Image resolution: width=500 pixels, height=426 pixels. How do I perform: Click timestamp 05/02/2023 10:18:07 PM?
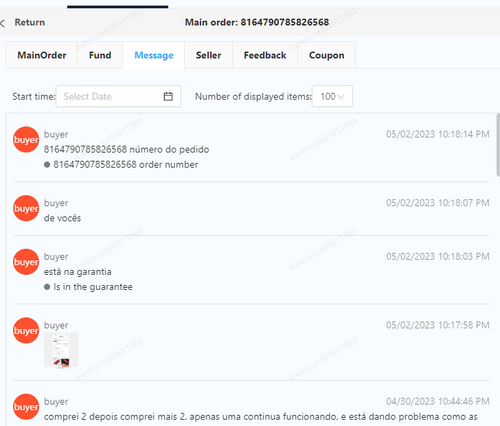tap(438, 203)
